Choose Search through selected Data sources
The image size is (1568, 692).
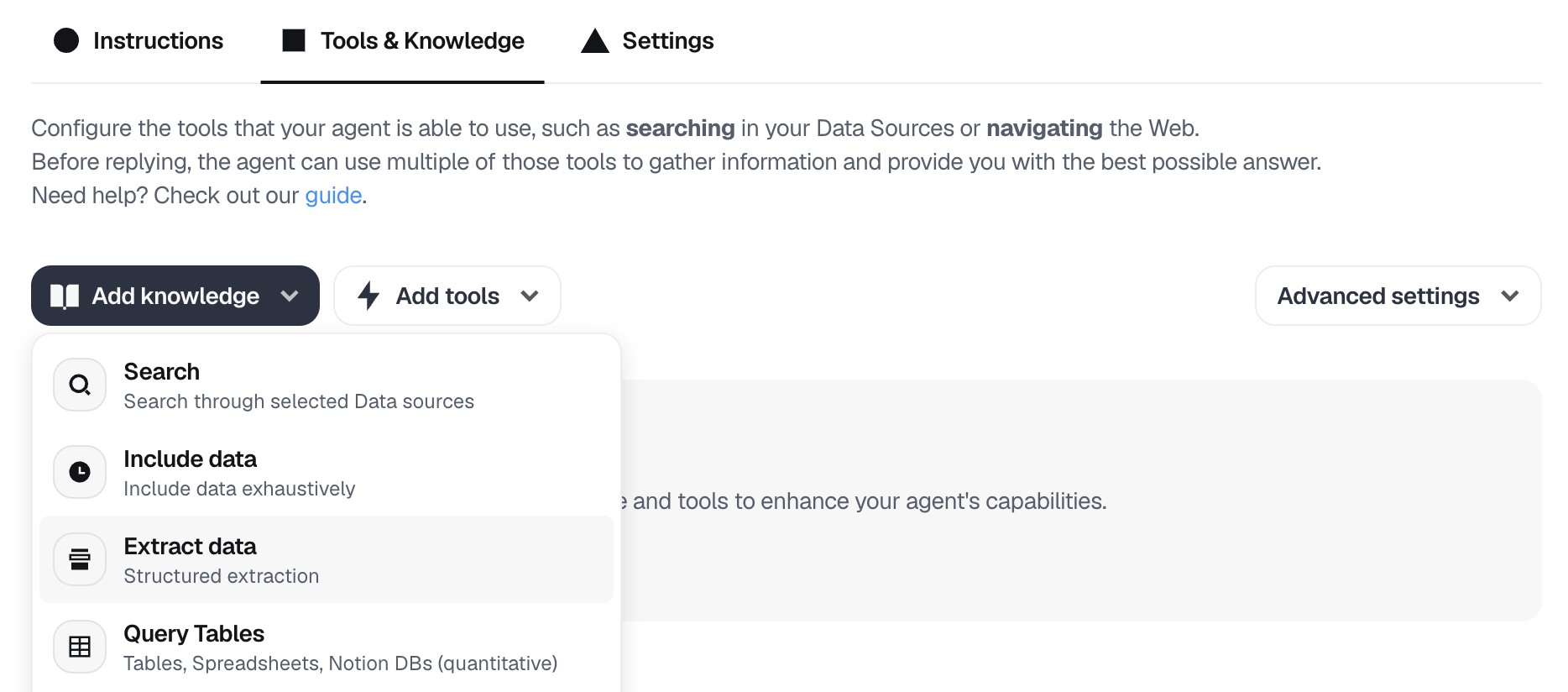coord(298,385)
